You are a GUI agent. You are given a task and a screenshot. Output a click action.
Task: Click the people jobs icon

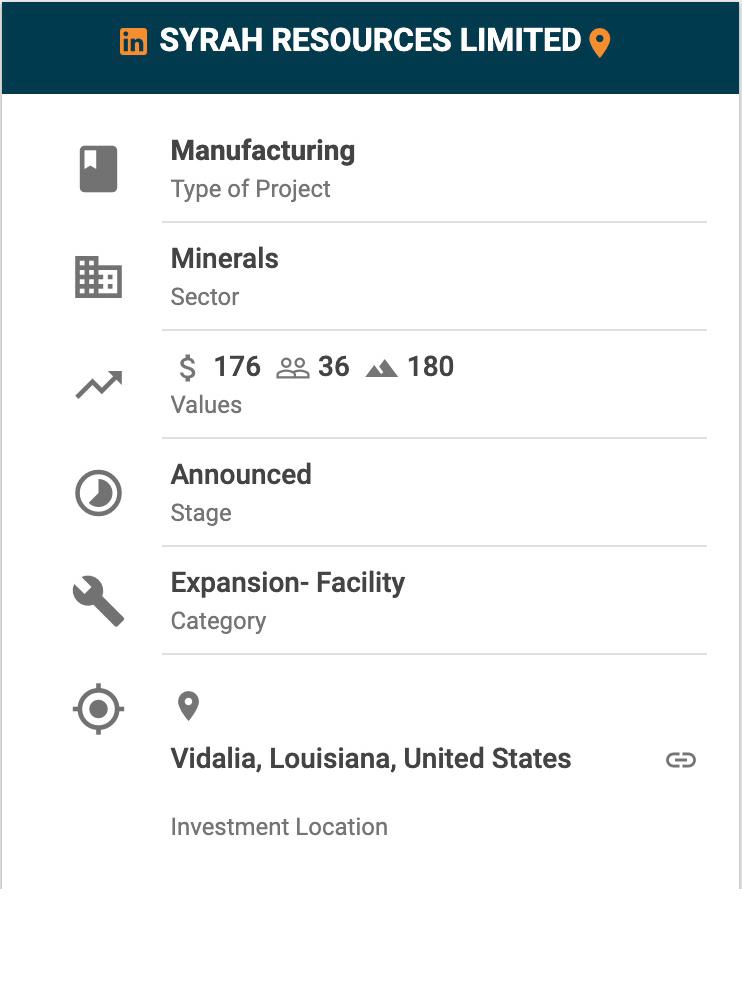[293, 368]
